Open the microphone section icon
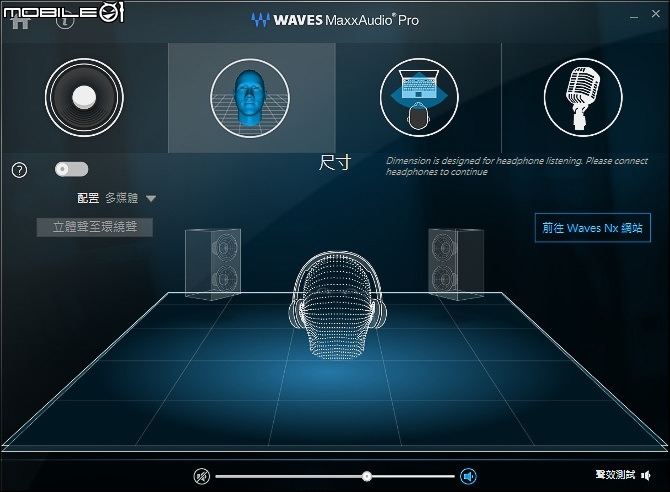The height and width of the screenshot is (492, 670). point(583,97)
